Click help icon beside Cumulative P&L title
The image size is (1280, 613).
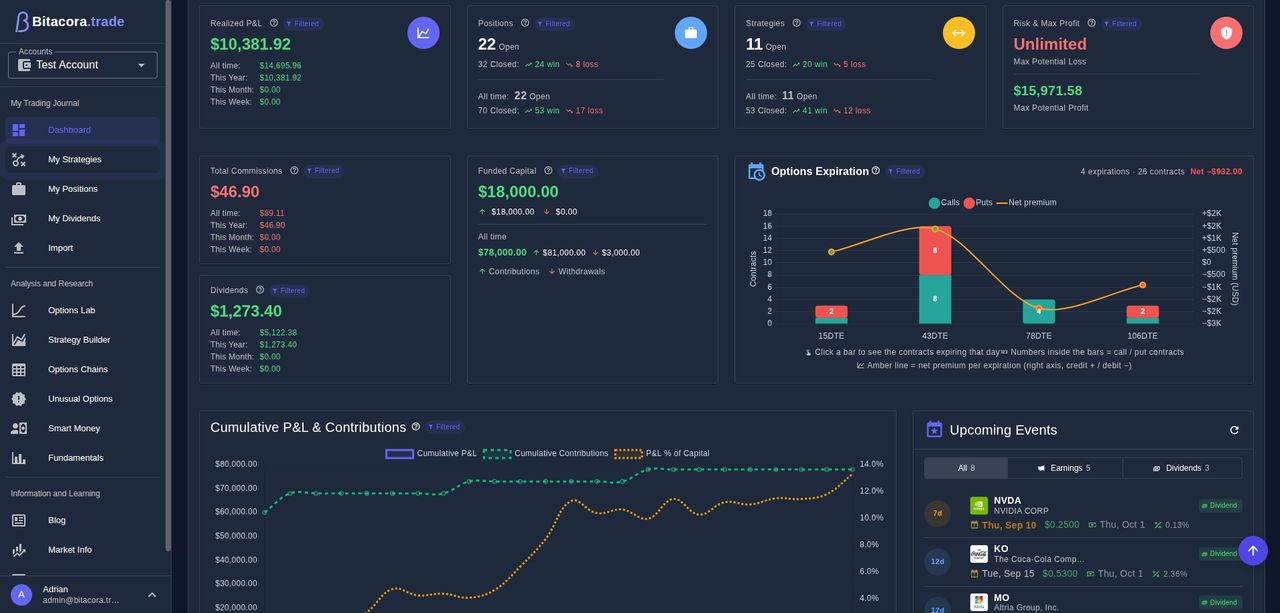[416, 427]
